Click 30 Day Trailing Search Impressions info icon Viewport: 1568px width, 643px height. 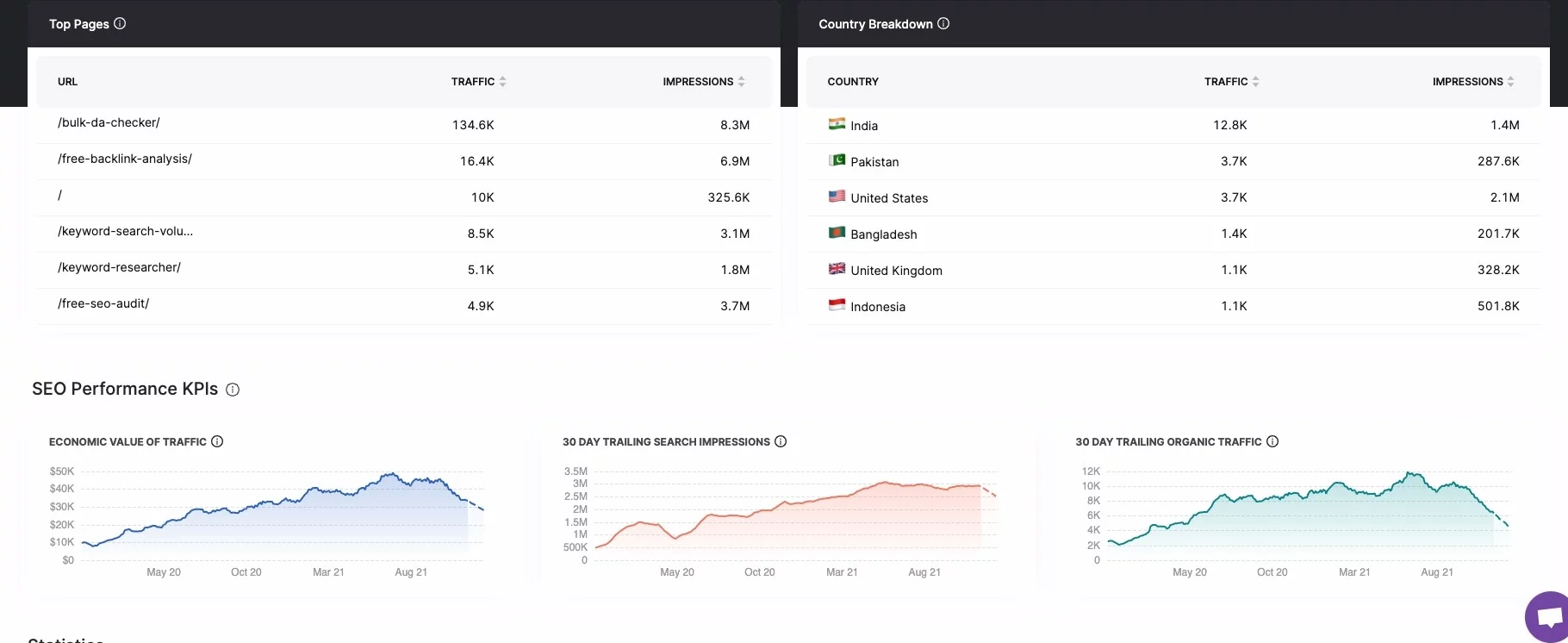781,441
